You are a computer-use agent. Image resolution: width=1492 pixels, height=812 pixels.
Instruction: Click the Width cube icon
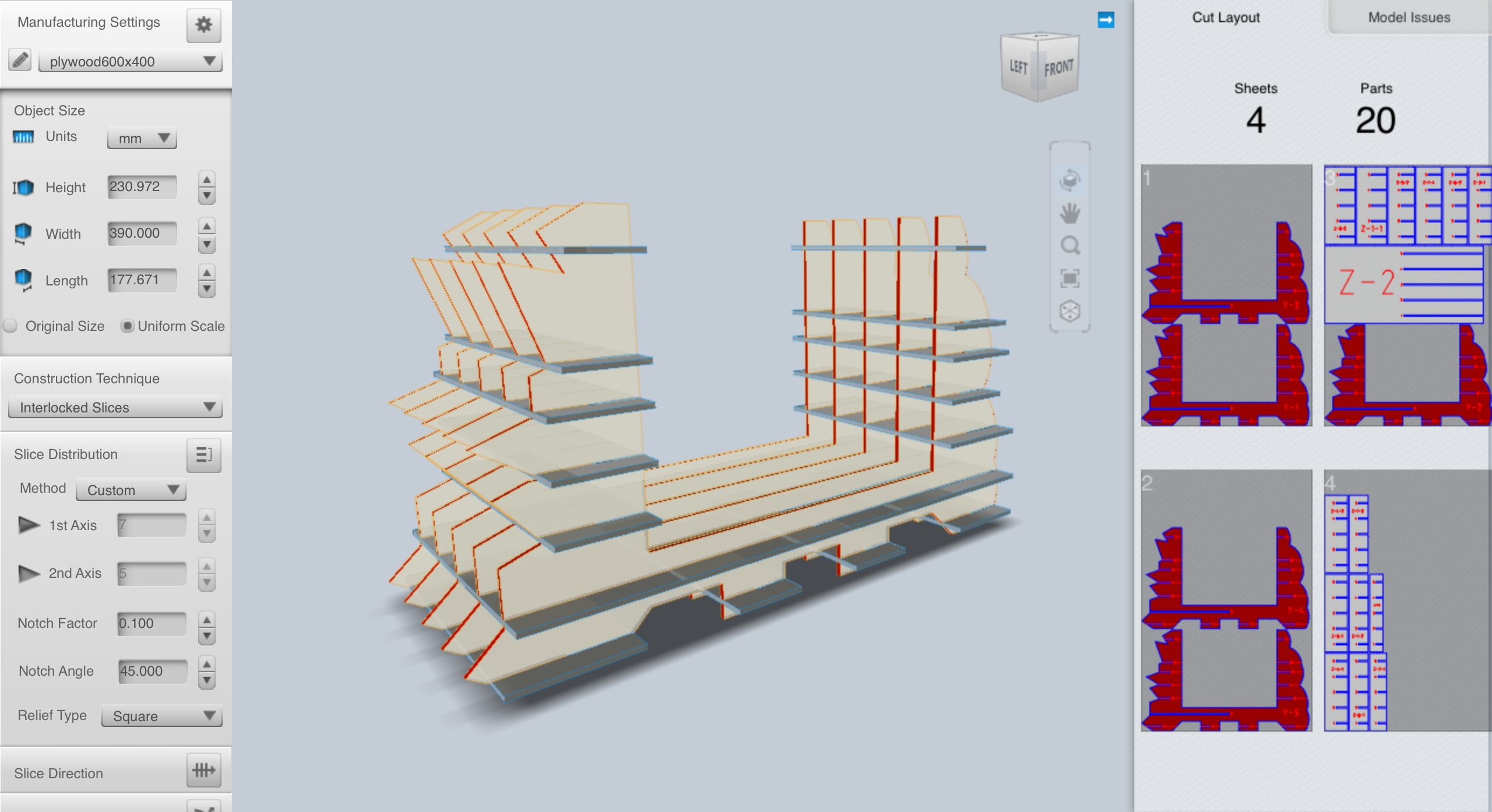[x=23, y=233]
